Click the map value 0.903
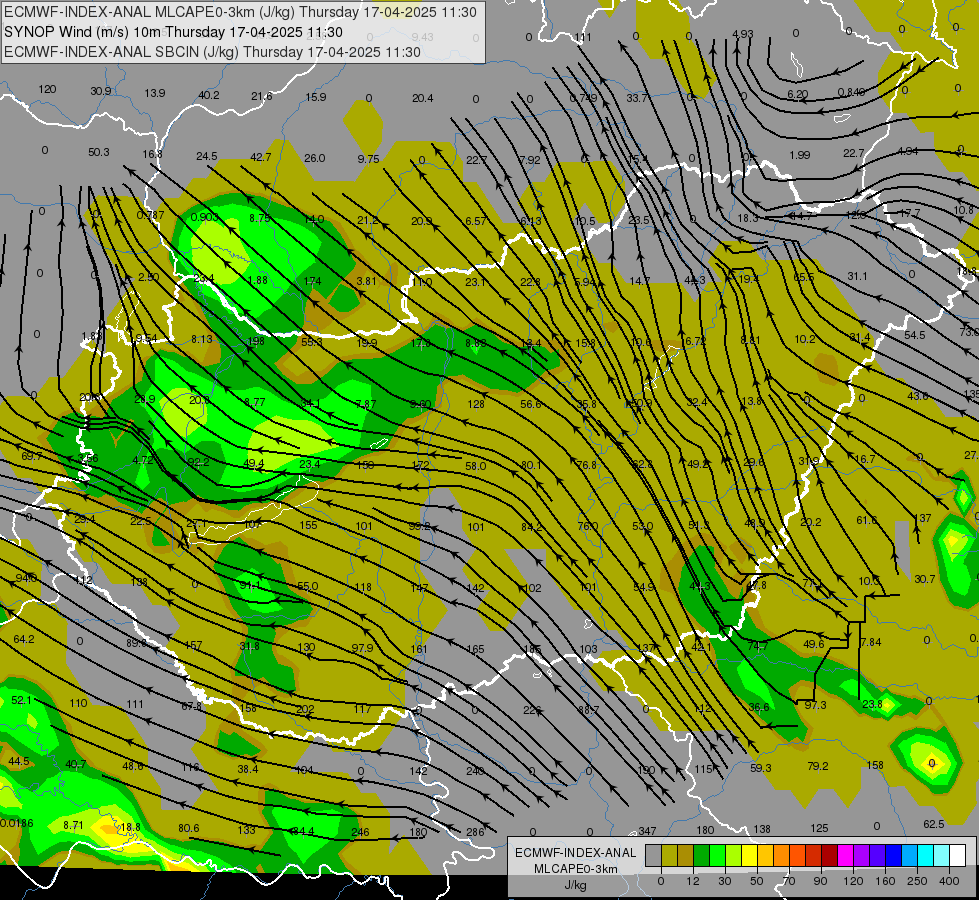This screenshot has height=900, width=979. point(204,217)
